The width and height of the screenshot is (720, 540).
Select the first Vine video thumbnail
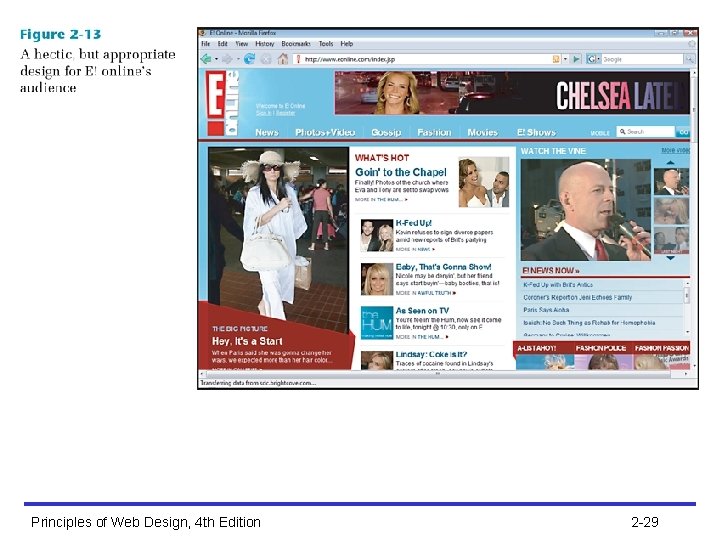(671, 181)
